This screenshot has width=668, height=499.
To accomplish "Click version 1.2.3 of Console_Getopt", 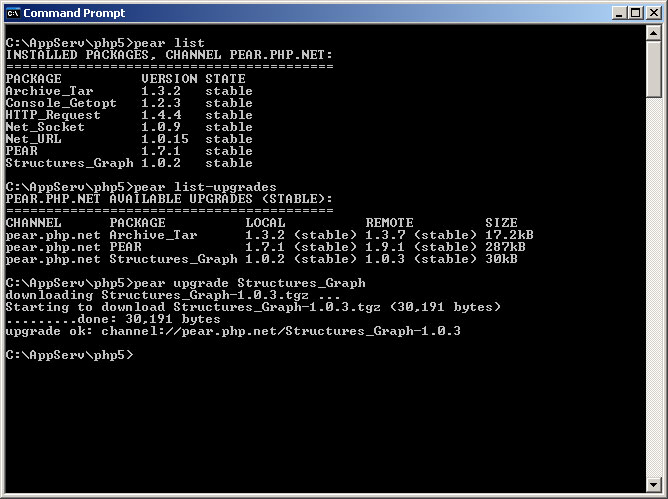I will [x=161, y=103].
